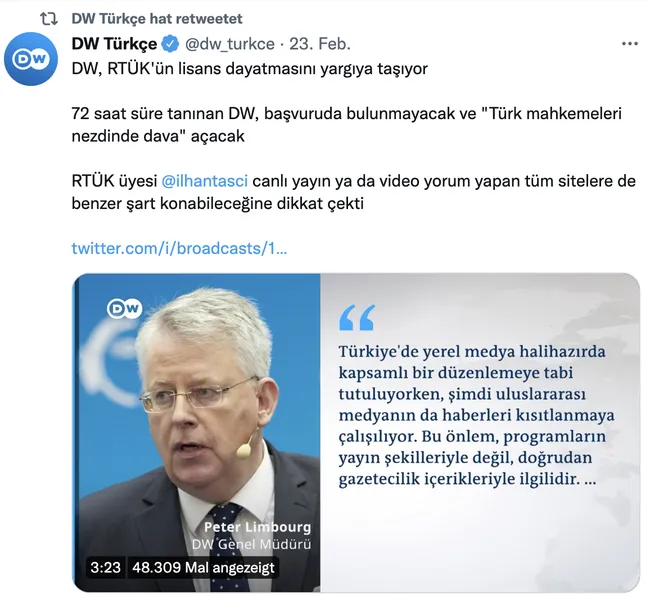650x595 pixels.
Task: Click the '48.309 Mal angezeigt' view count
Action: [203, 567]
